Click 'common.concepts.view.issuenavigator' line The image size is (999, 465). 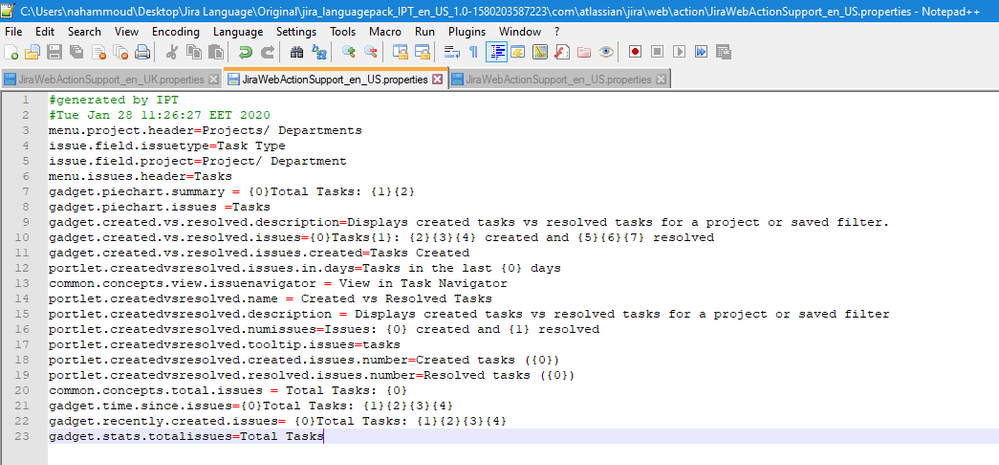pyautogui.click(x=278, y=283)
